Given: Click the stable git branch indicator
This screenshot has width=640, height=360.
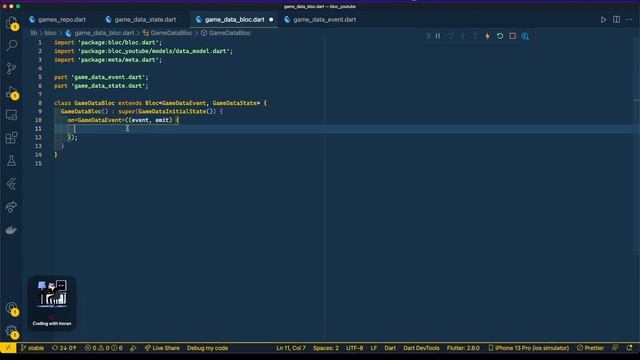Looking at the screenshot, I should [x=32, y=348].
